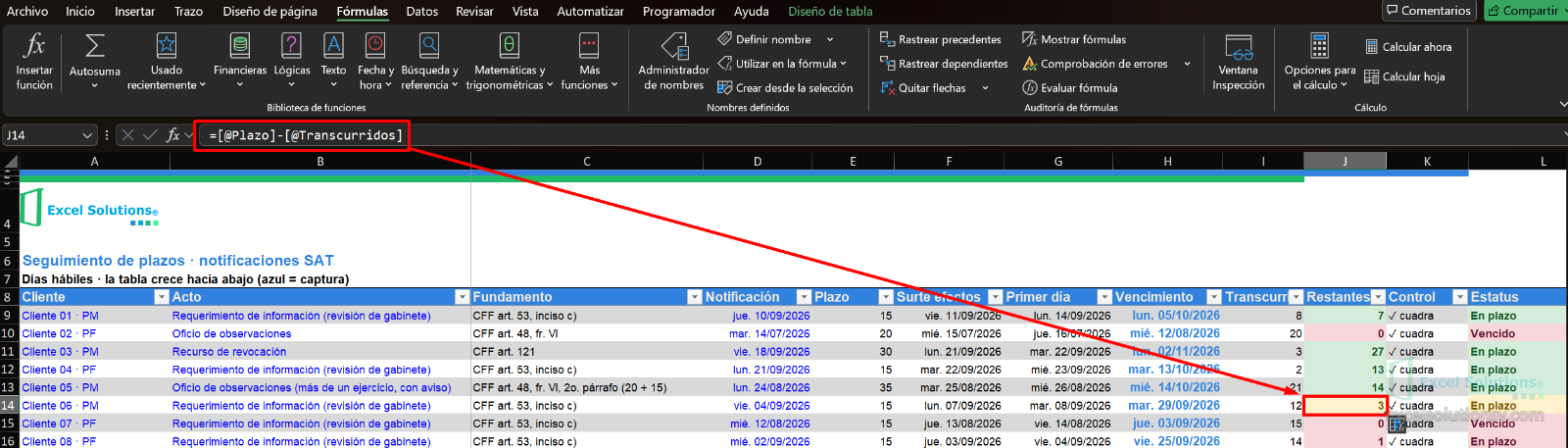Open the Administrador de nombres

coord(674,62)
